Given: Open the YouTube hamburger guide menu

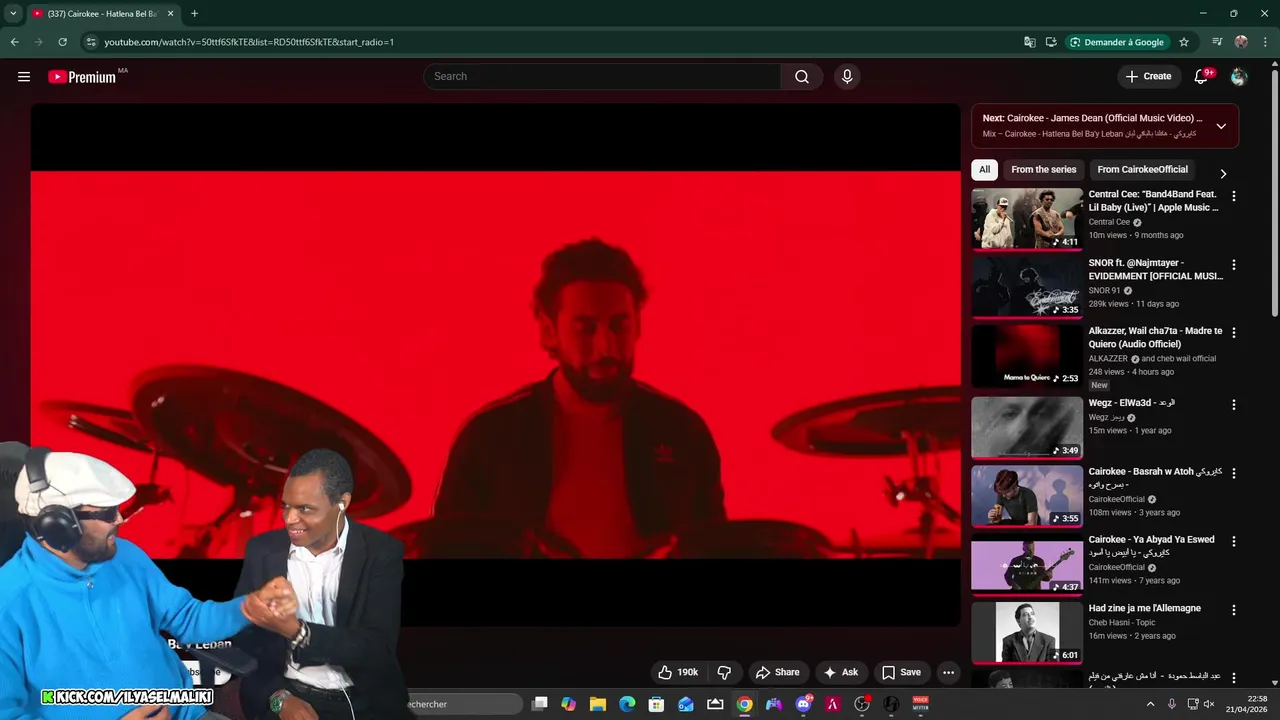Looking at the screenshot, I should coord(24,76).
